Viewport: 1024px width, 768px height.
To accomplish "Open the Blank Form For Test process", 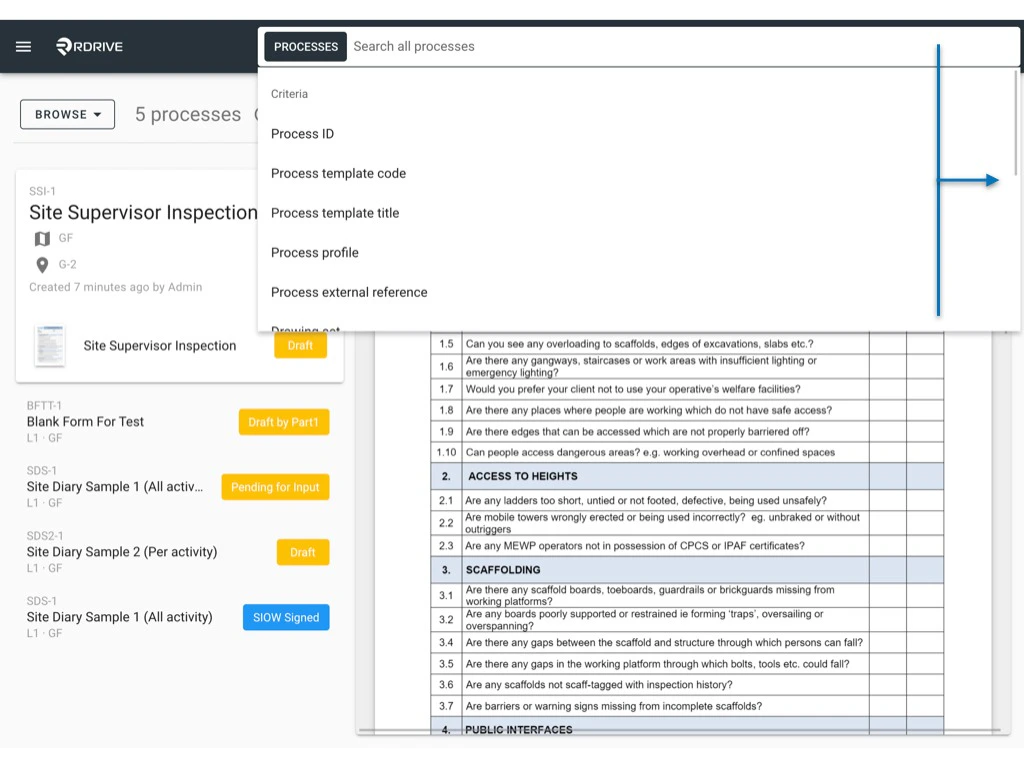I will [85, 421].
